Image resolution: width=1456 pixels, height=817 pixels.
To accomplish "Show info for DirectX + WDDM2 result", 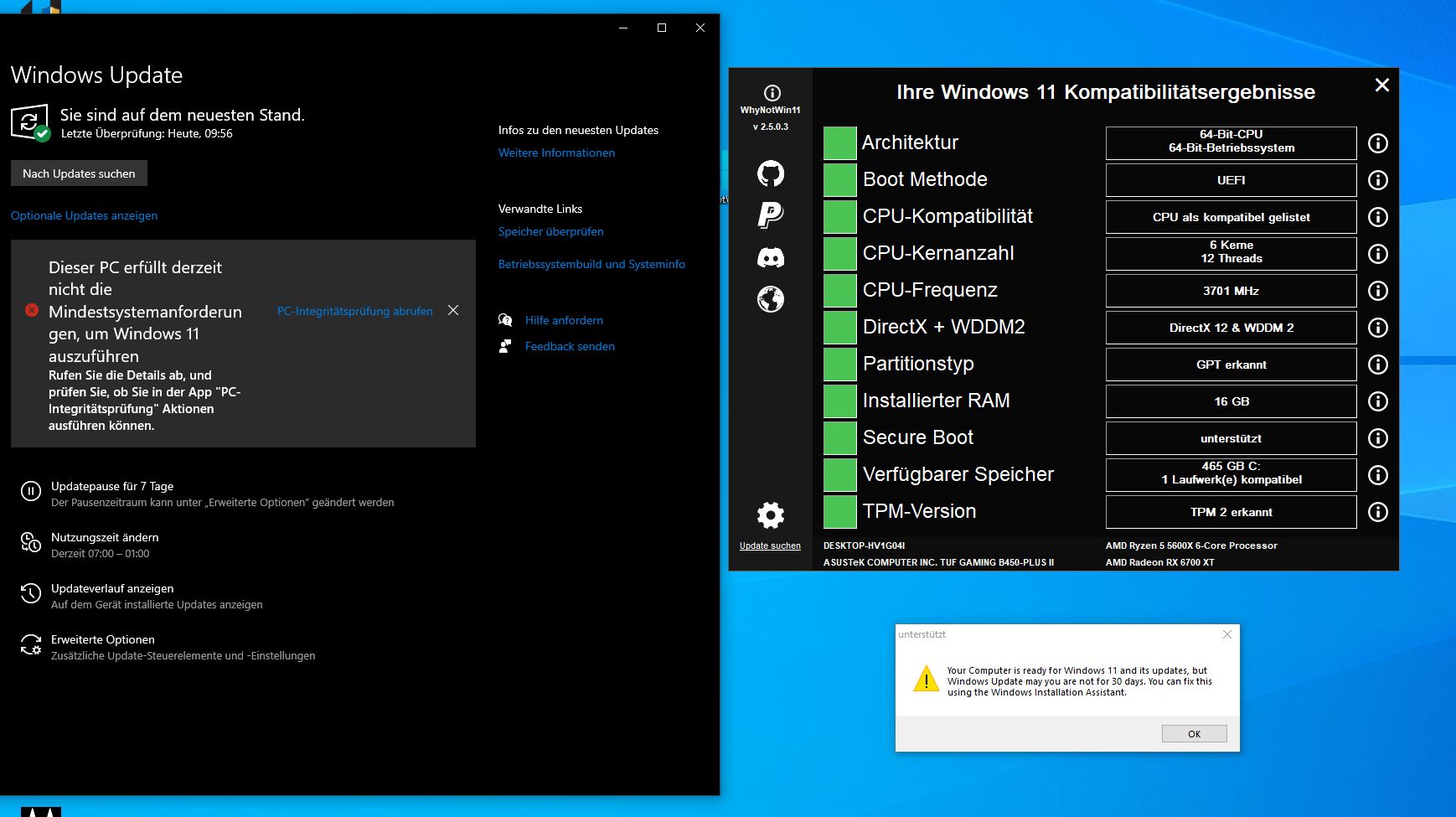I will click(1378, 328).
